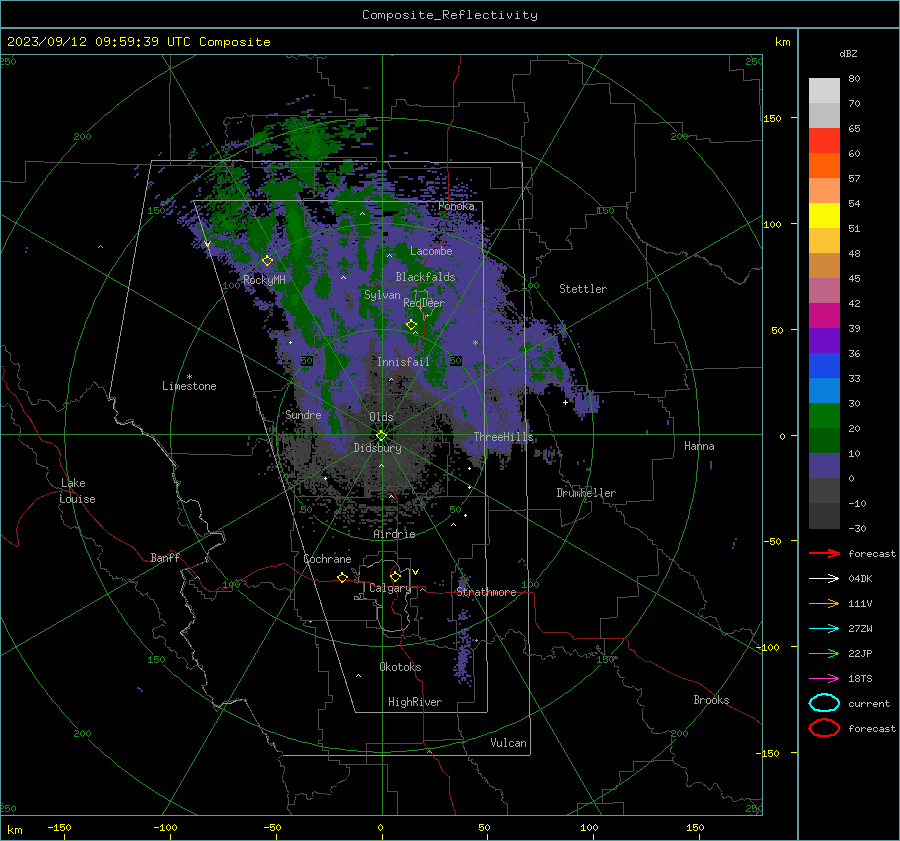900x841 pixels.
Task: Click the Drumheller city label
Action: point(586,493)
